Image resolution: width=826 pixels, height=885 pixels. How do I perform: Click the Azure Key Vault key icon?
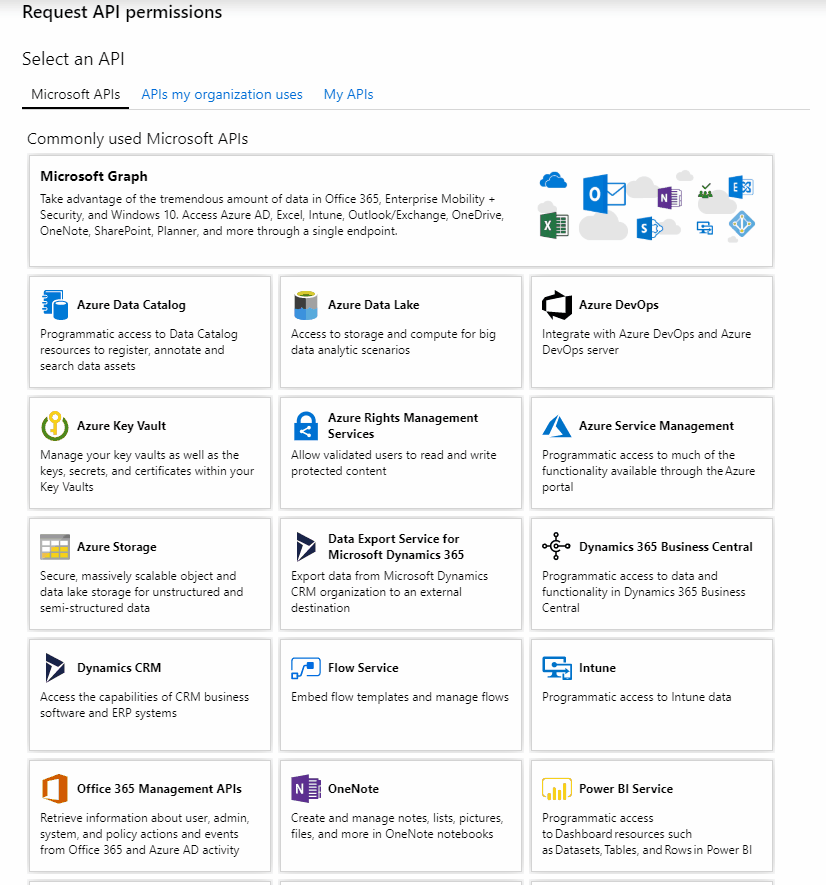pyautogui.click(x=55, y=426)
